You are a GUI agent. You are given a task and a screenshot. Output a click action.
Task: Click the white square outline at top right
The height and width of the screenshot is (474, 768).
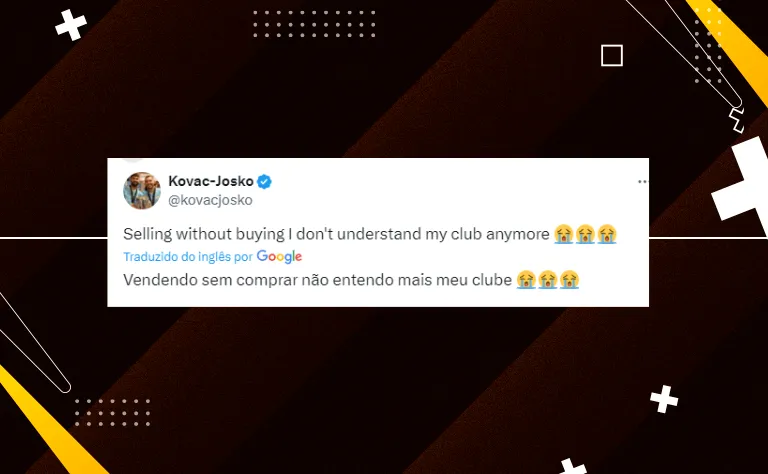click(612, 55)
